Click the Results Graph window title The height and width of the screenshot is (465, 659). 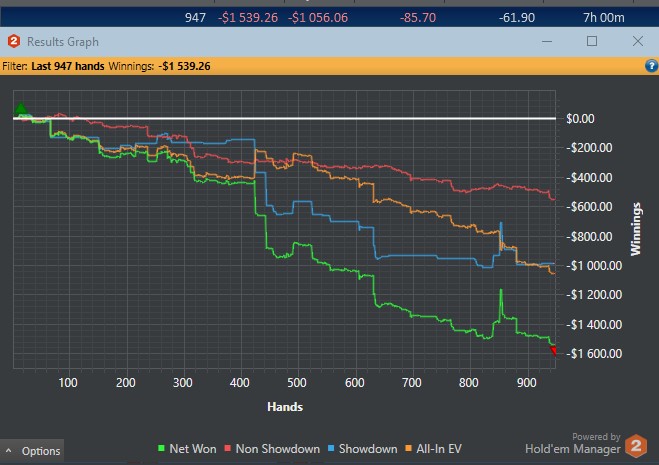click(63, 42)
